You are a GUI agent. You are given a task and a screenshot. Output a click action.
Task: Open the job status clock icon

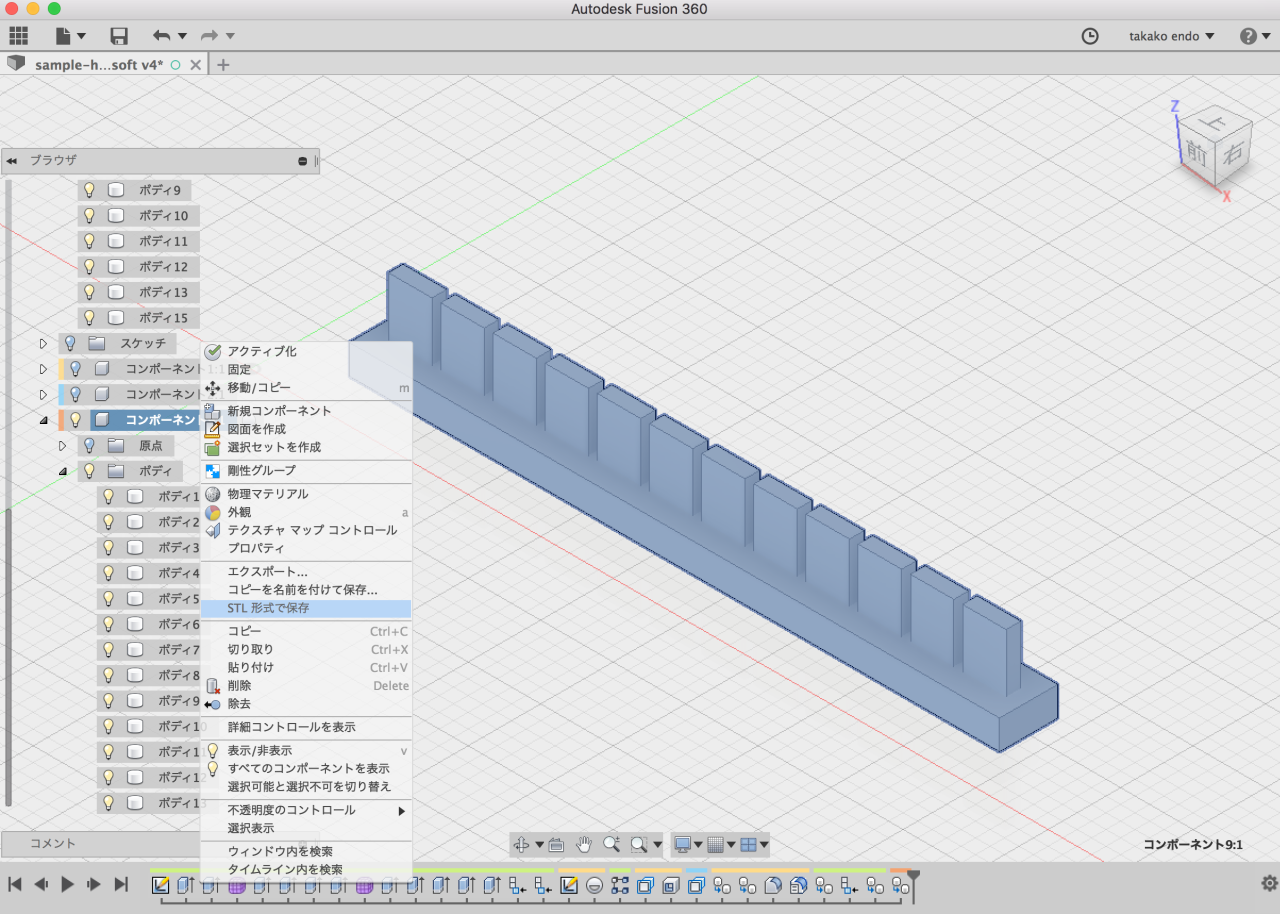[x=1090, y=36]
